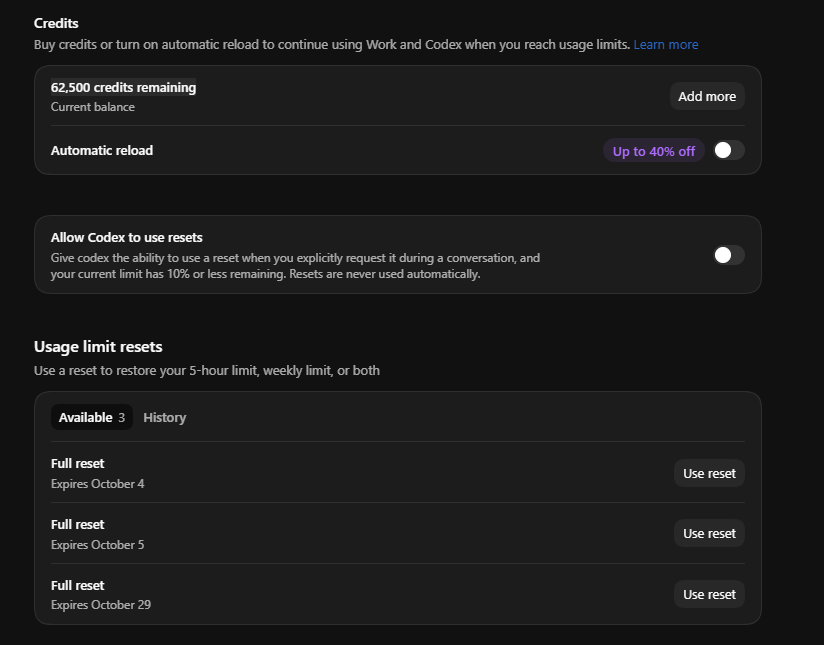Click the Usage limit resets heading
Image resolution: width=824 pixels, height=645 pixels.
tap(98, 347)
